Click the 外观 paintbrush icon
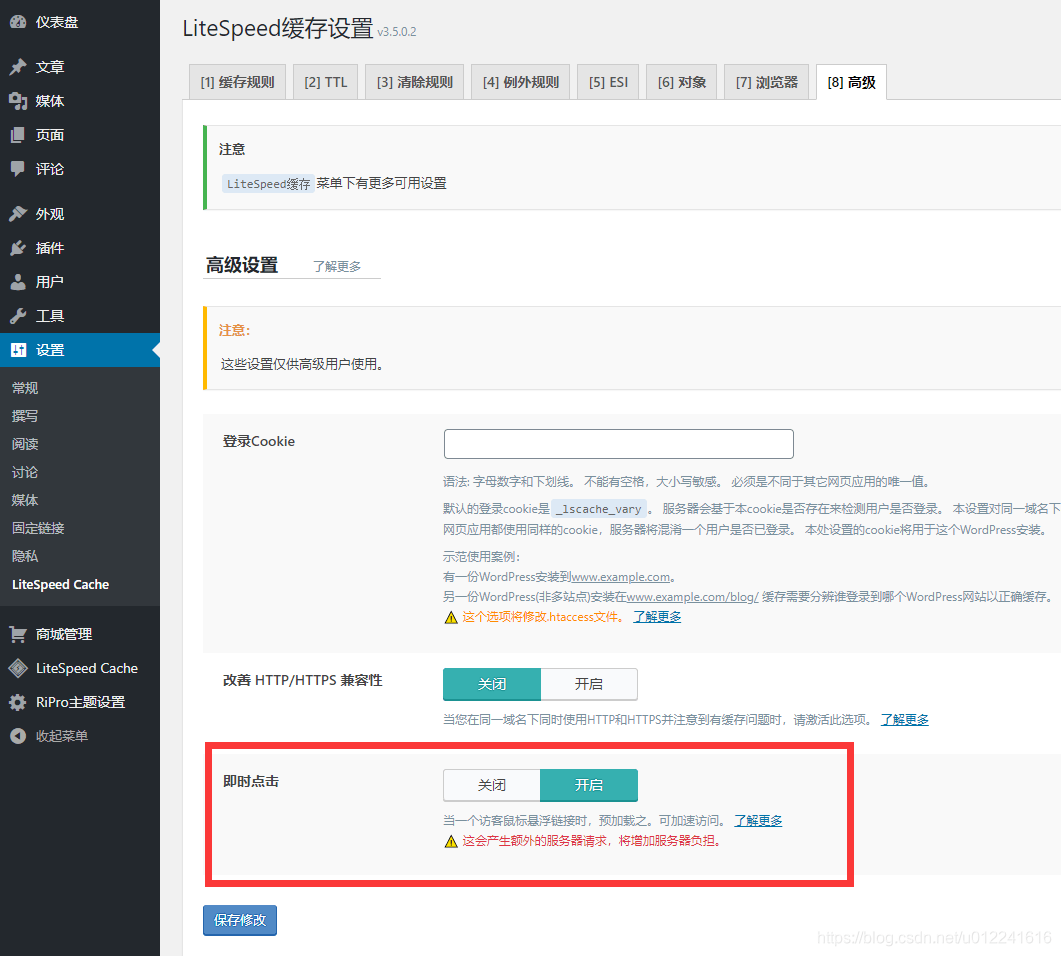 (18, 214)
